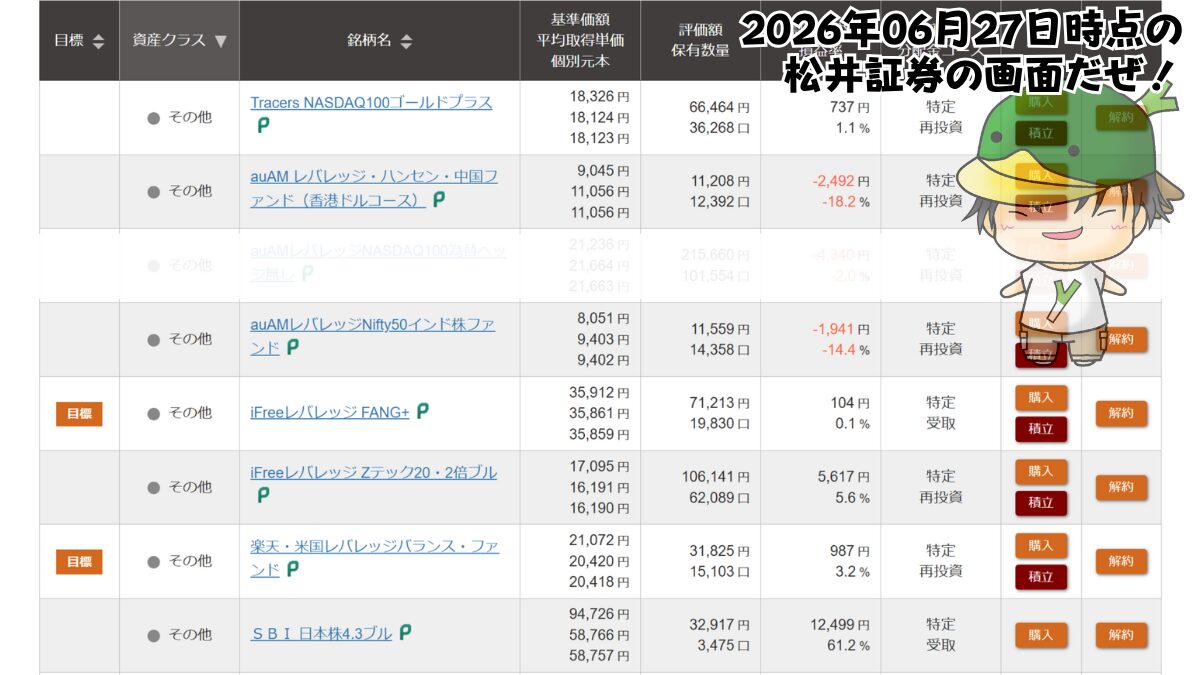Select the 106,141 円 valuation value
1200x675 pixels.
click(x=715, y=477)
